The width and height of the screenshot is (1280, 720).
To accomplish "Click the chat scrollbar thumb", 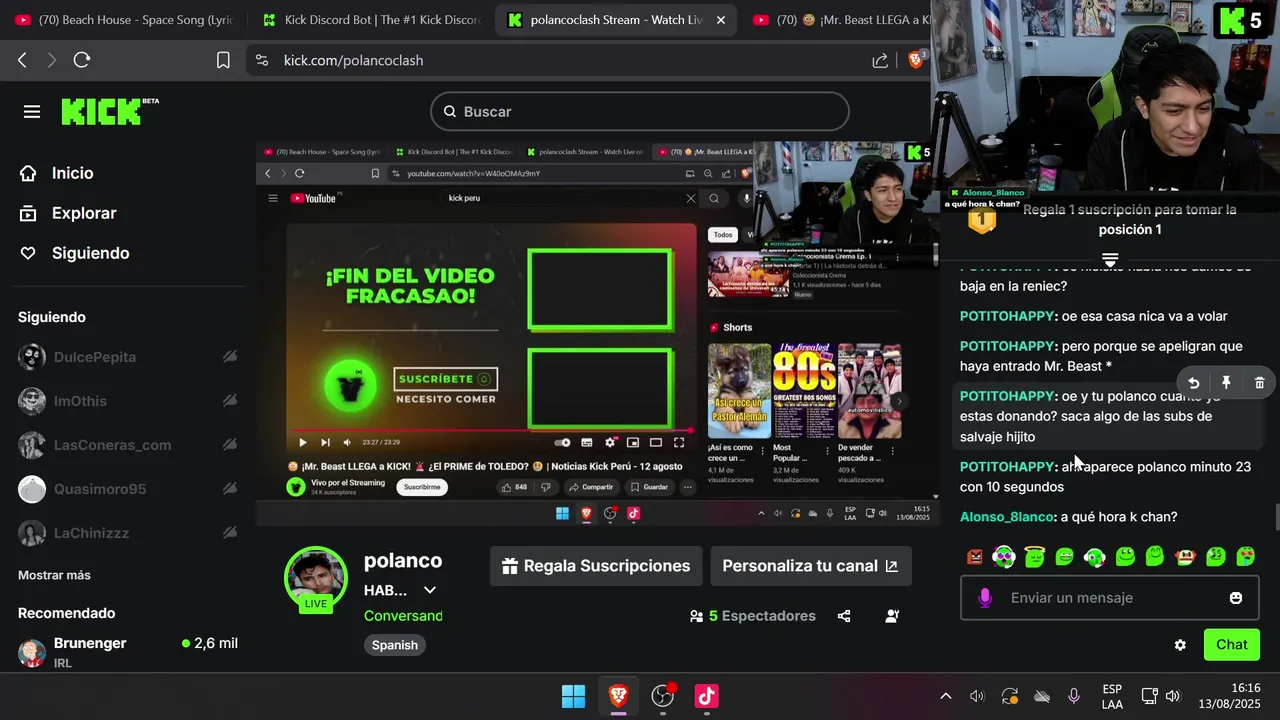I will point(1276,519).
